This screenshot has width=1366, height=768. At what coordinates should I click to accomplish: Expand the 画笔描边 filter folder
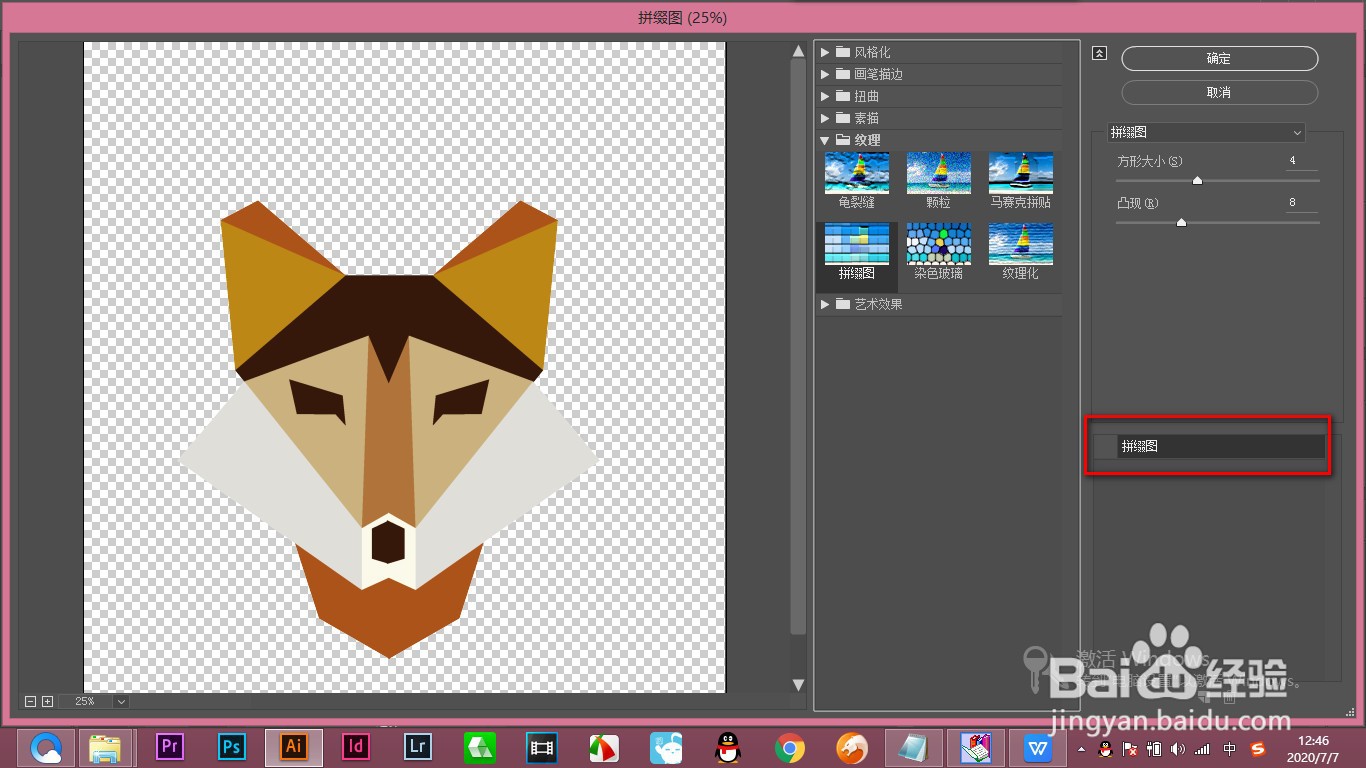point(826,74)
